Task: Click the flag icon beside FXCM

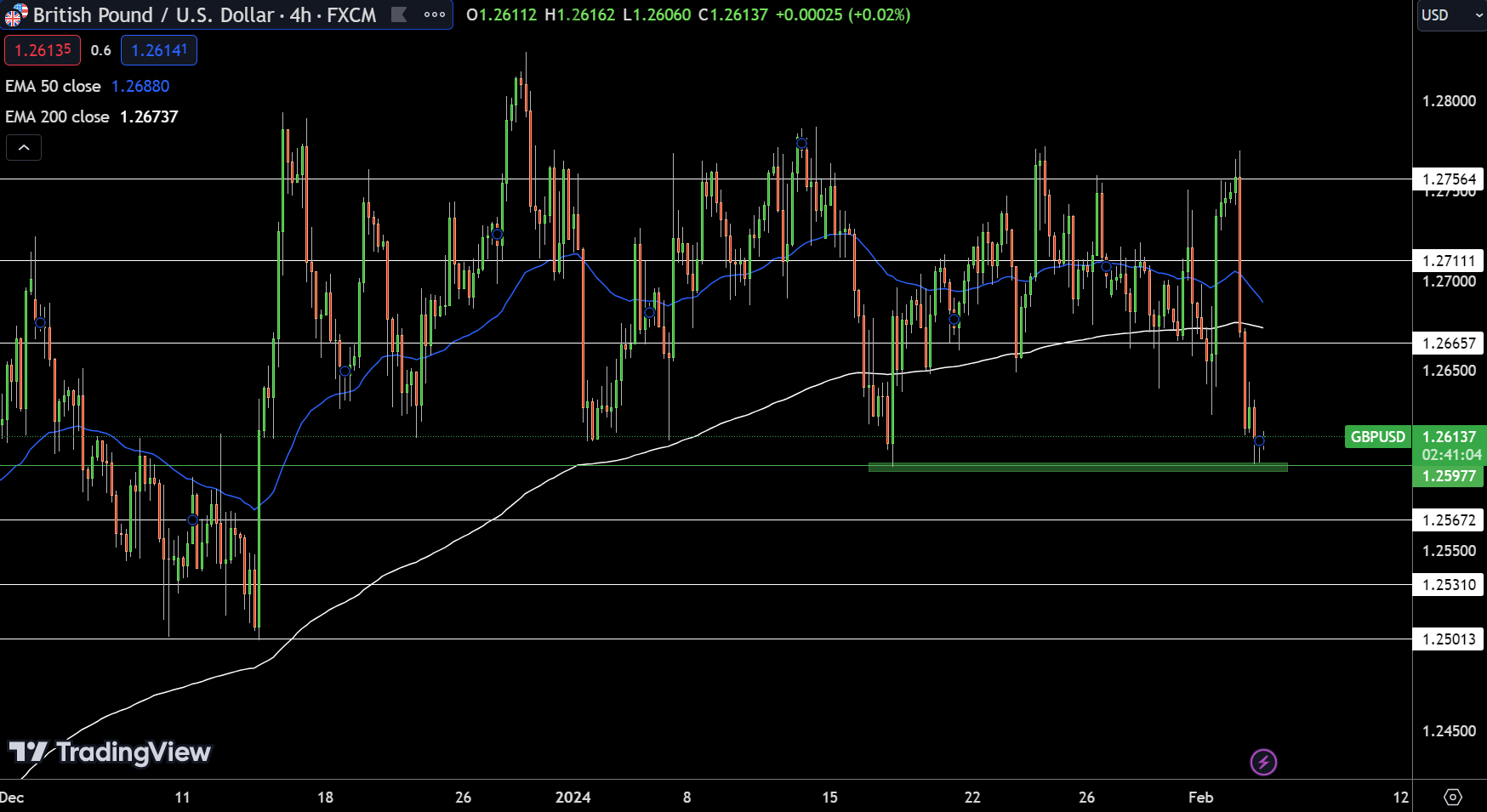Action: tap(398, 14)
